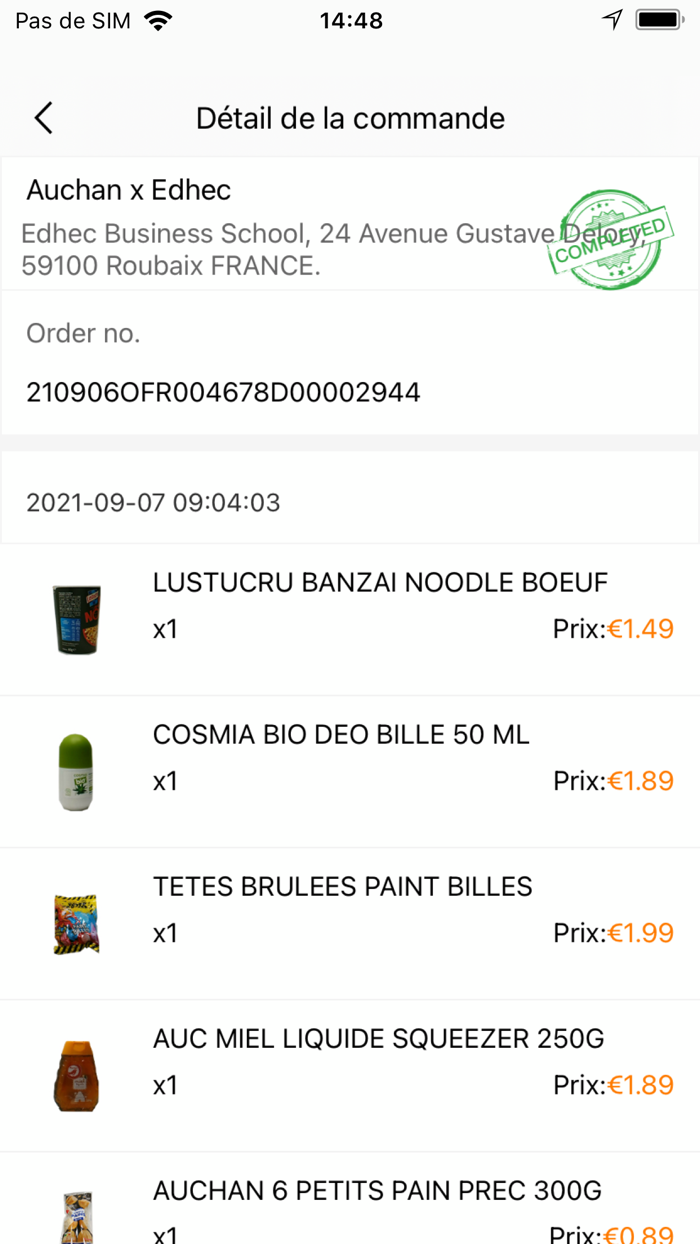Tap the Auchan x Edhec store name

[x=128, y=190]
